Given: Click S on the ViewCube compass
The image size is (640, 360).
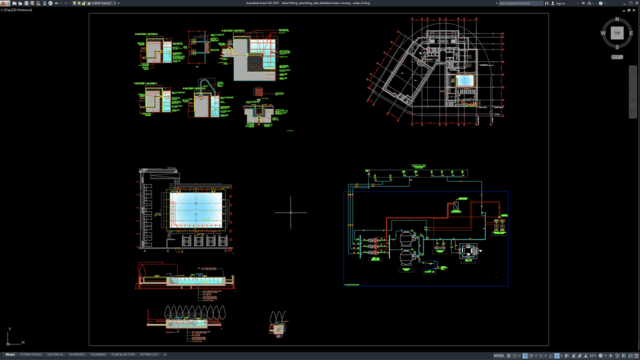Looking at the screenshot, I should [617, 47].
